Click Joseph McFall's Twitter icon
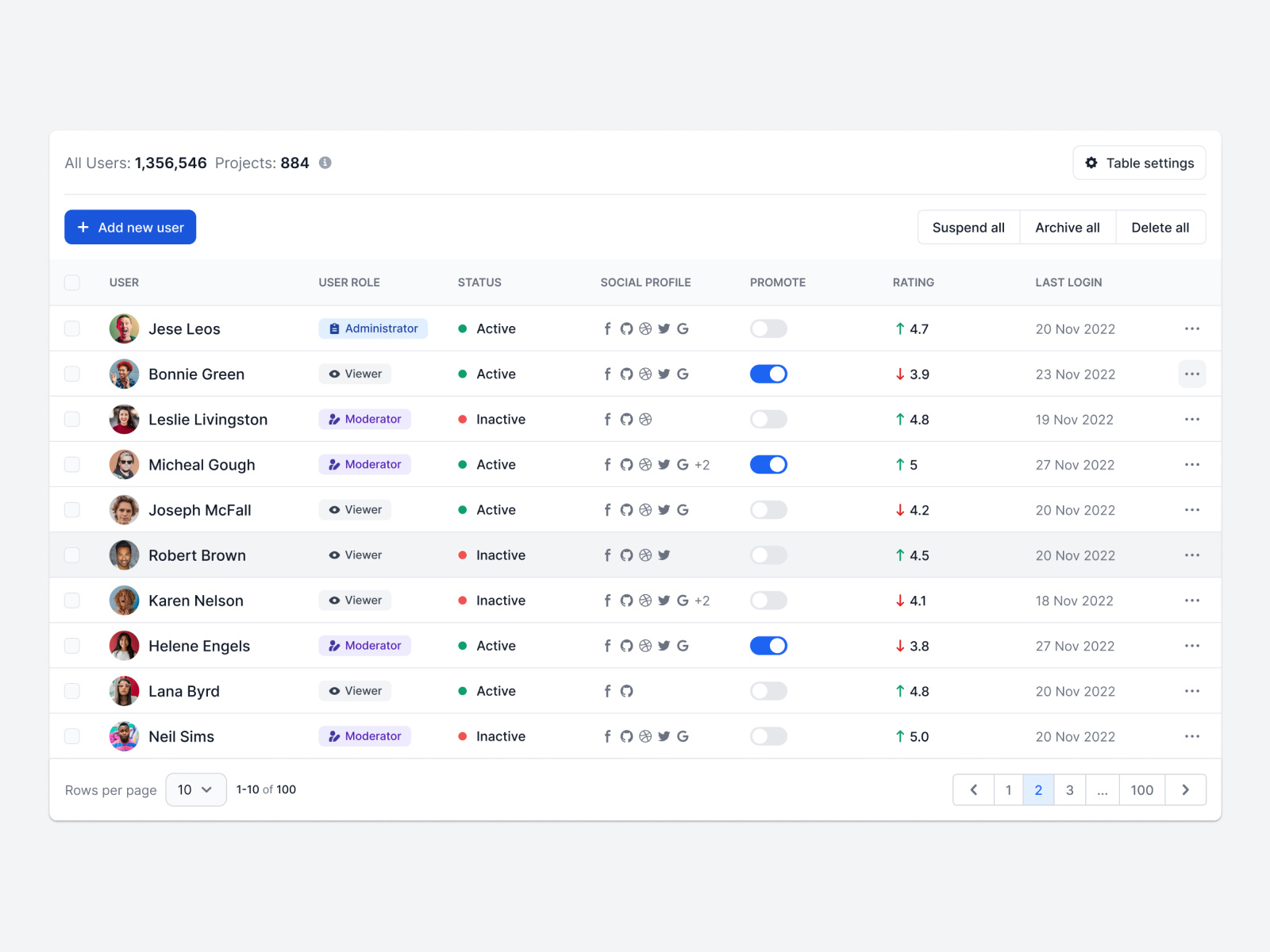Image resolution: width=1270 pixels, height=952 pixels. (664, 509)
